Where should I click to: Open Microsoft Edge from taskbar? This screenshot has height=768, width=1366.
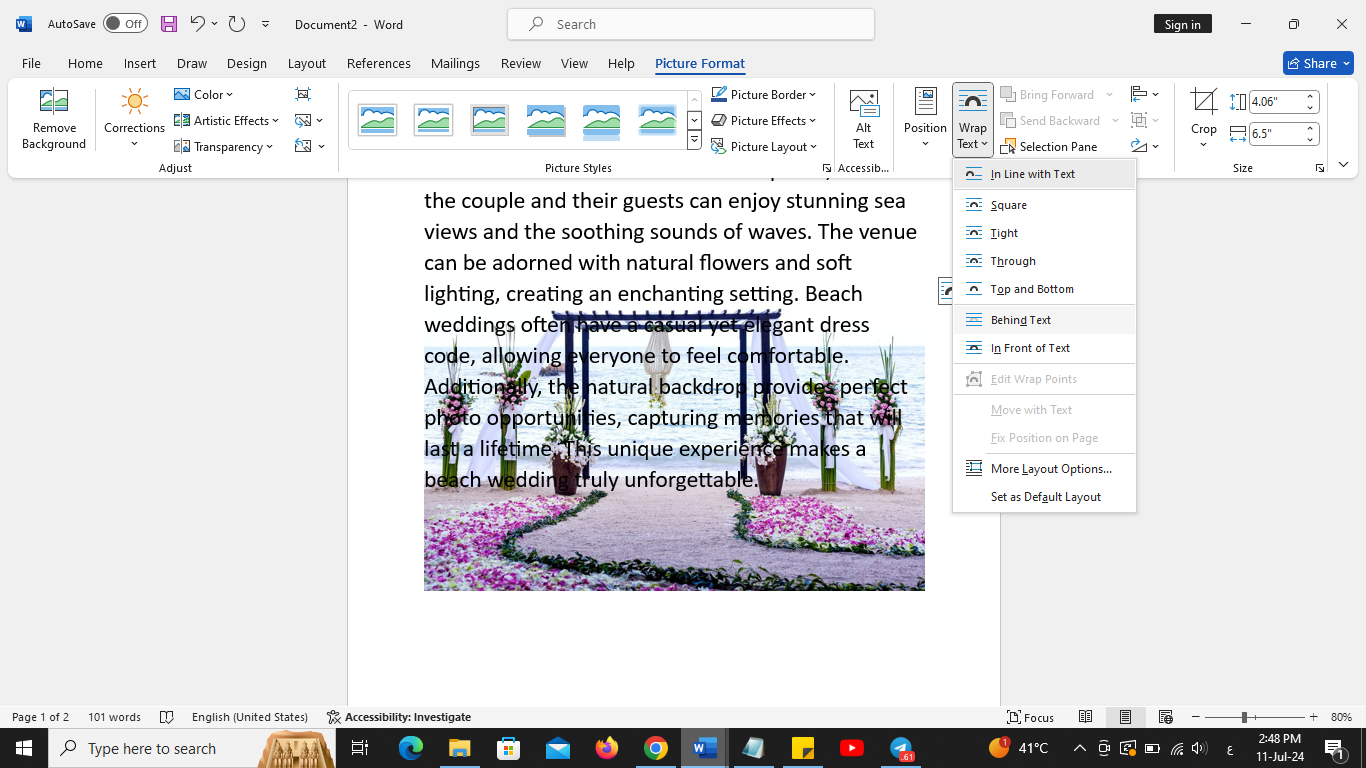click(x=411, y=748)
